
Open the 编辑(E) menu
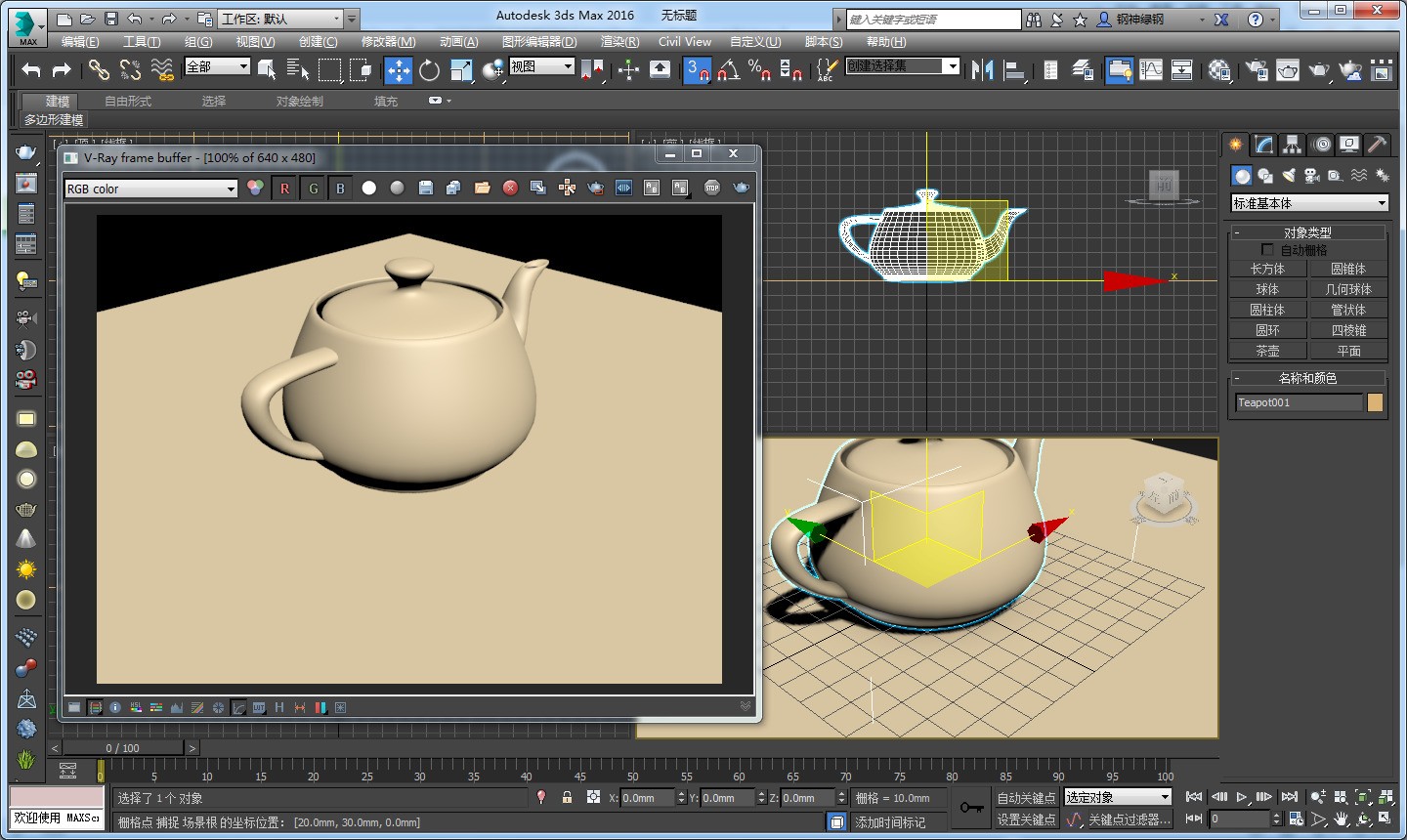80,42
